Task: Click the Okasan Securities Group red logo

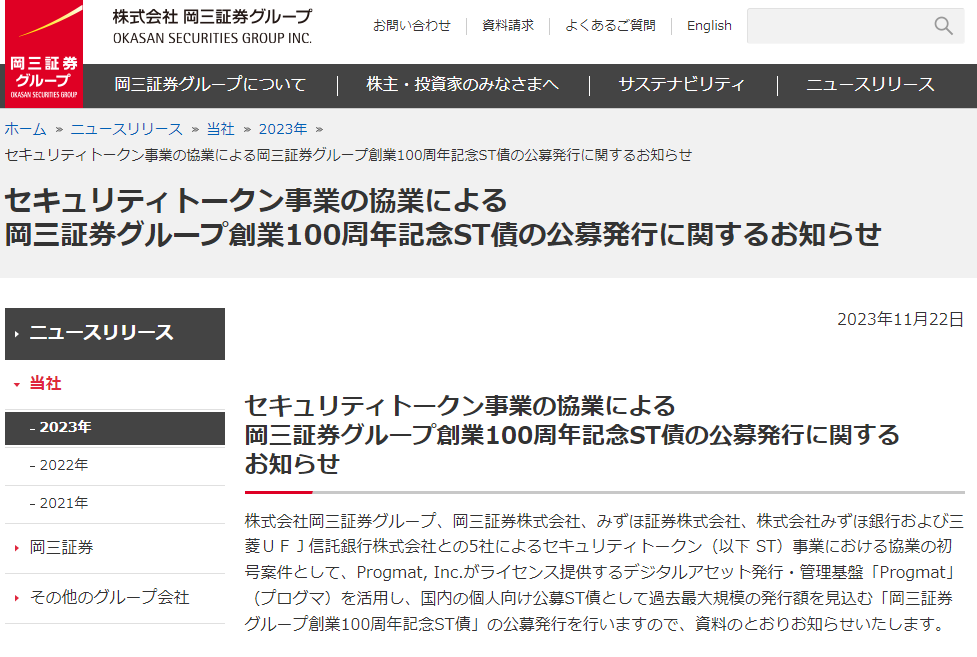Action: click(44, 54)
